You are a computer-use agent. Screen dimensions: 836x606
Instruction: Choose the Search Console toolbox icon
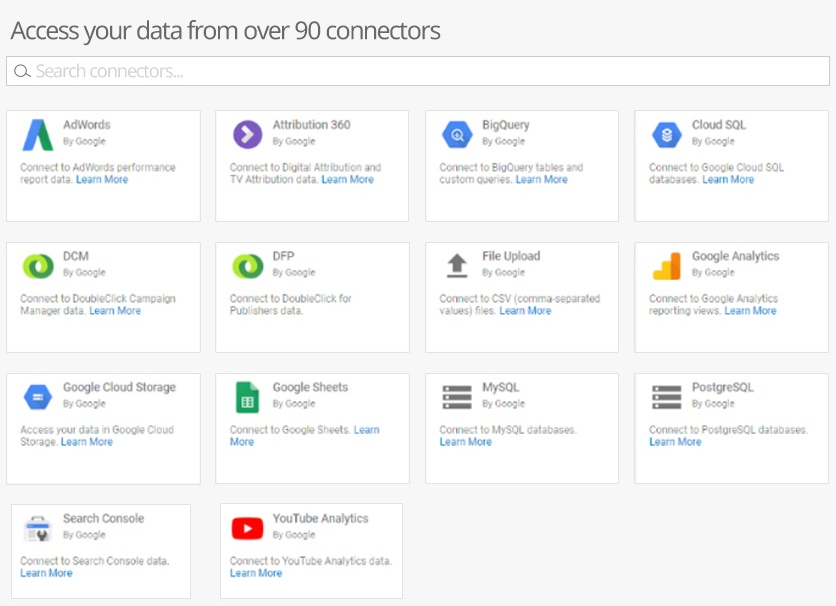(38, 529)
